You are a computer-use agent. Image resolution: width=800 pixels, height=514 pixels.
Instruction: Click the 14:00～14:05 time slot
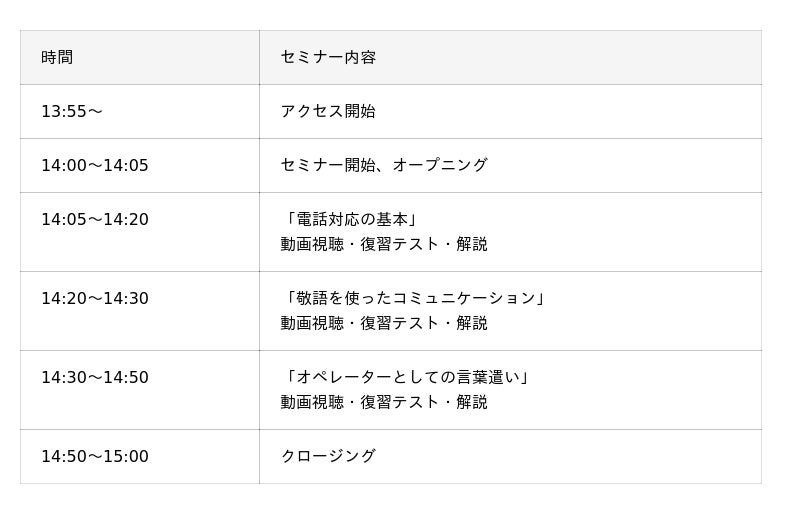click(94, 166)
